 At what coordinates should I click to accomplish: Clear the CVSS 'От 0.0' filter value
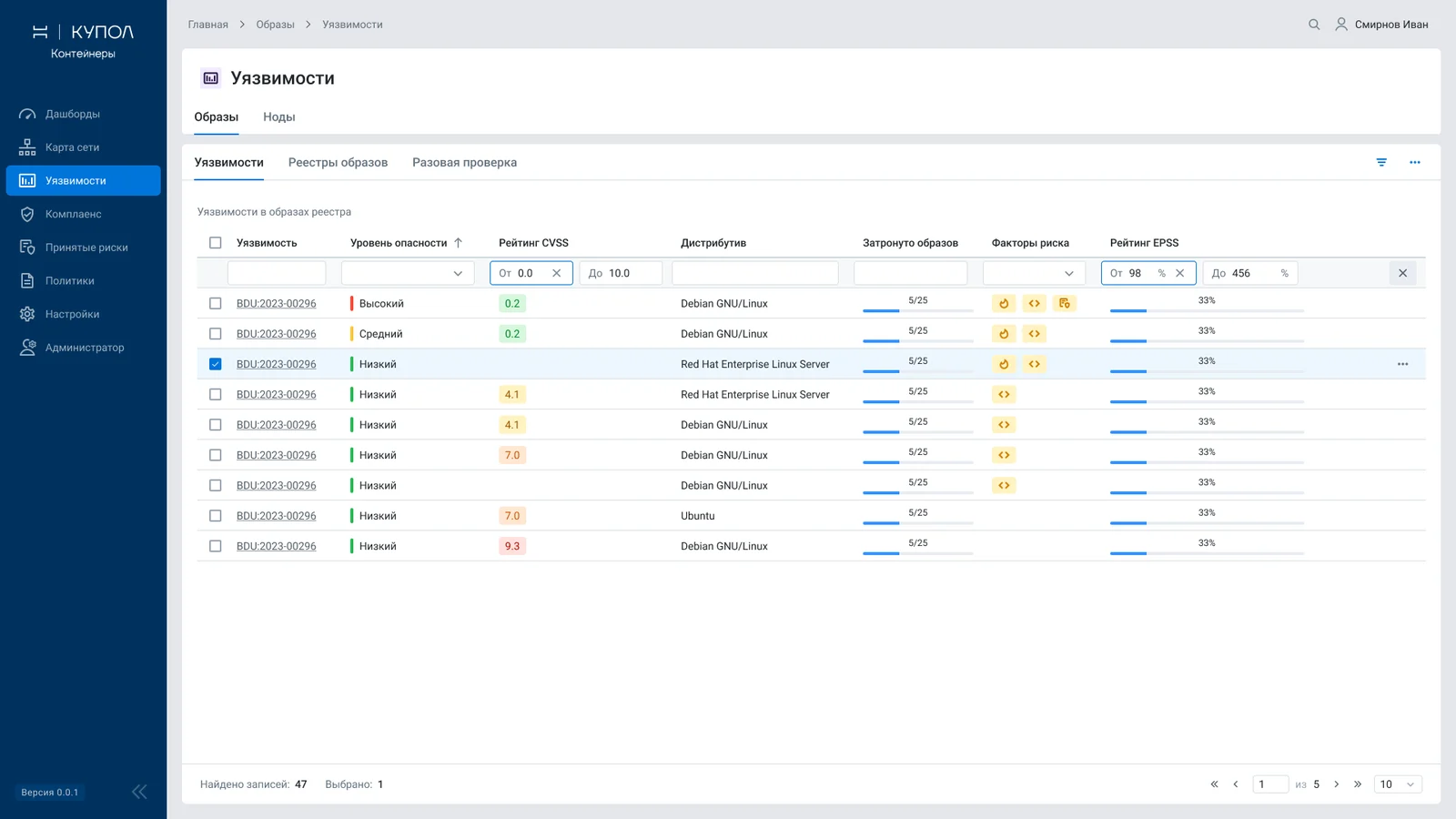point(557,273)
